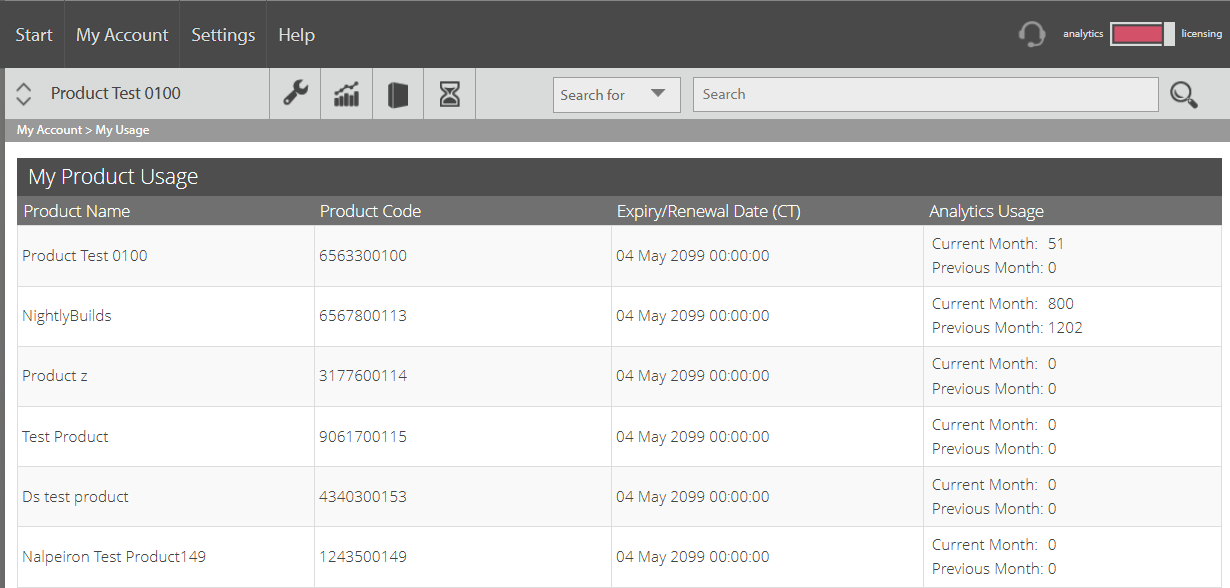The image size is (1230, 588).
Task: Click the analytics label beside the switch
Action: pos(1083,34)
